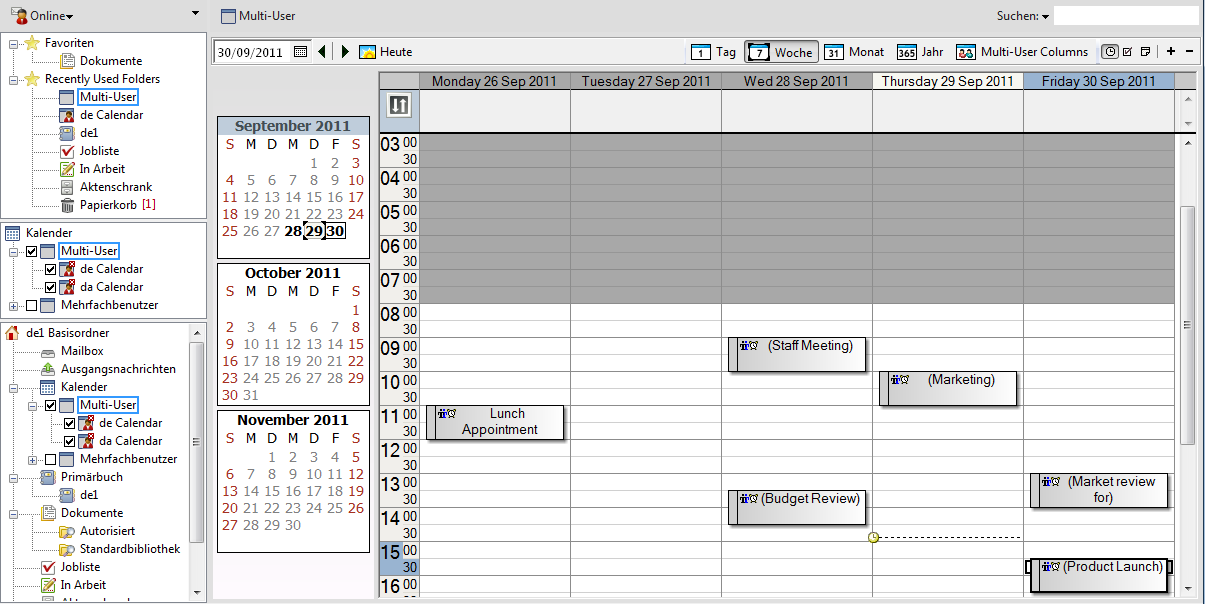Image resolution: width=1205 pixels, height=604 pixels.
Task: Click the de1 address book icon in recent folders
Action: [67, 133]
